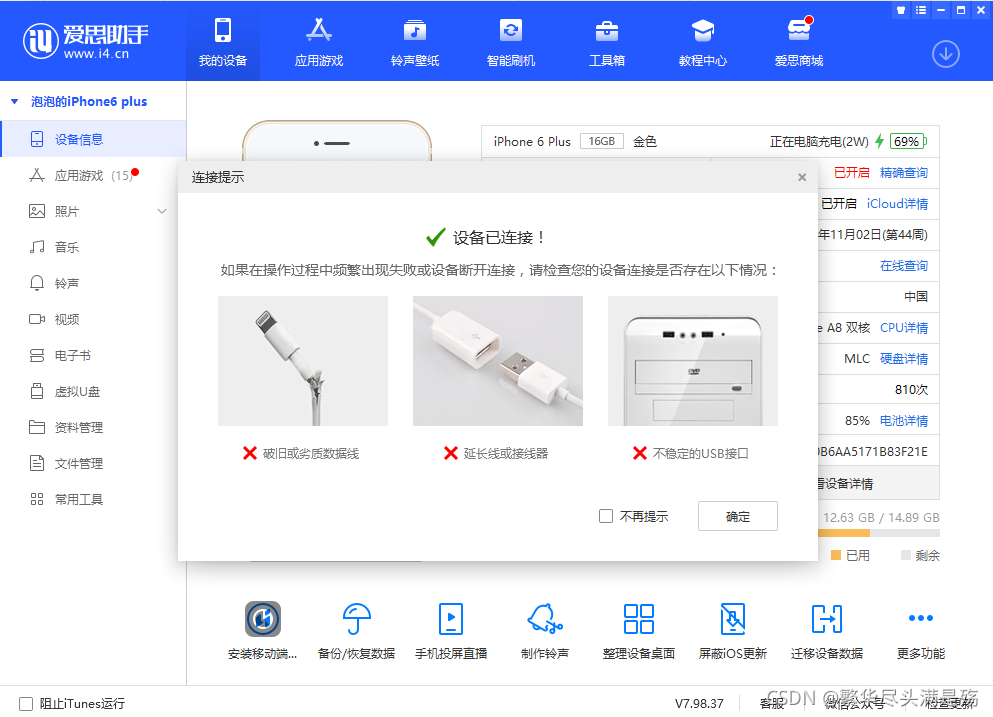Image resolution: width=993 pixels, height=717 pixels.
Task: Open 应用游戏 (15) in the sidebar
Action: tap(93, 175)
